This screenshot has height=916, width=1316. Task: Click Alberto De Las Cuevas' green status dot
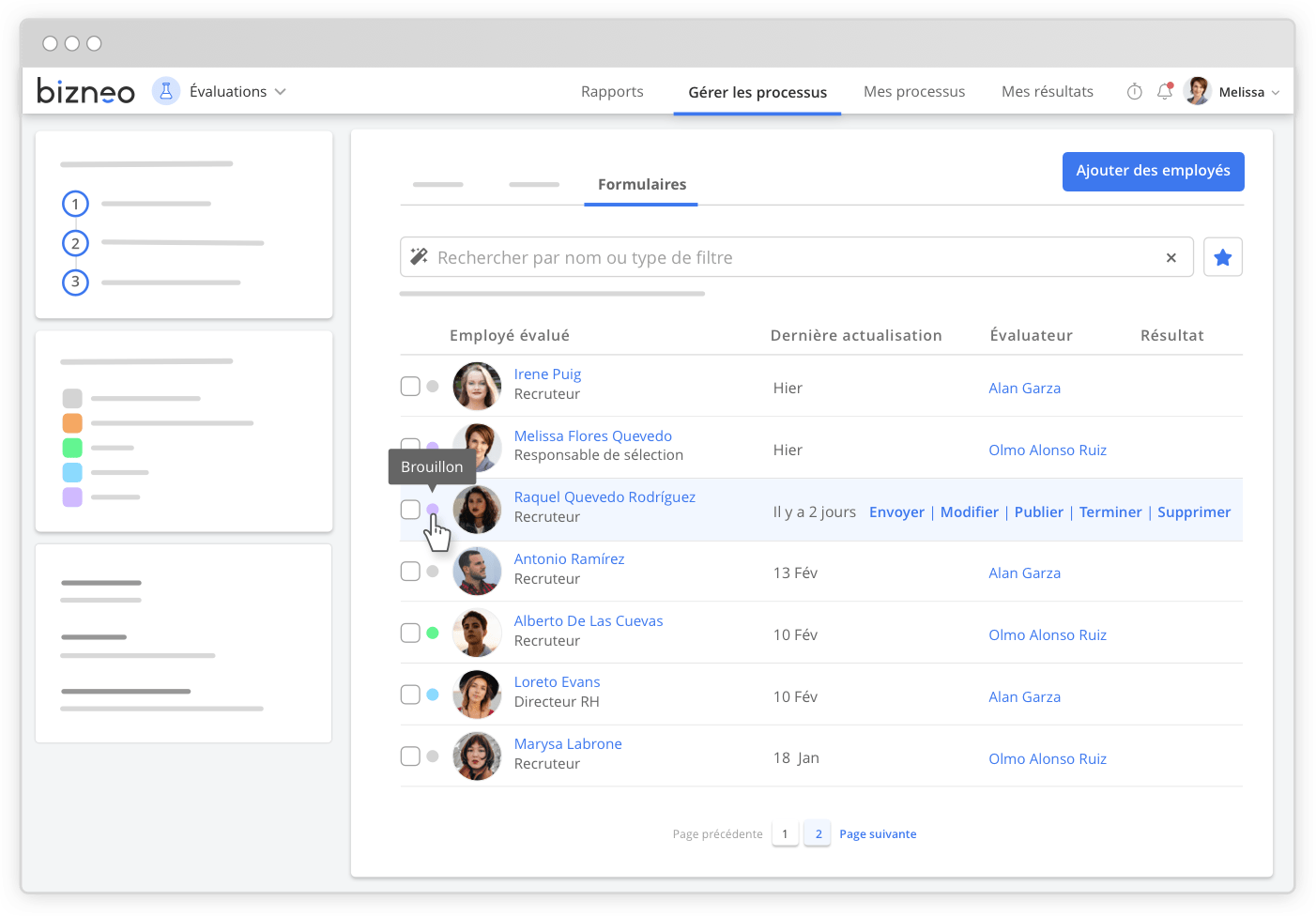(433, 633)
